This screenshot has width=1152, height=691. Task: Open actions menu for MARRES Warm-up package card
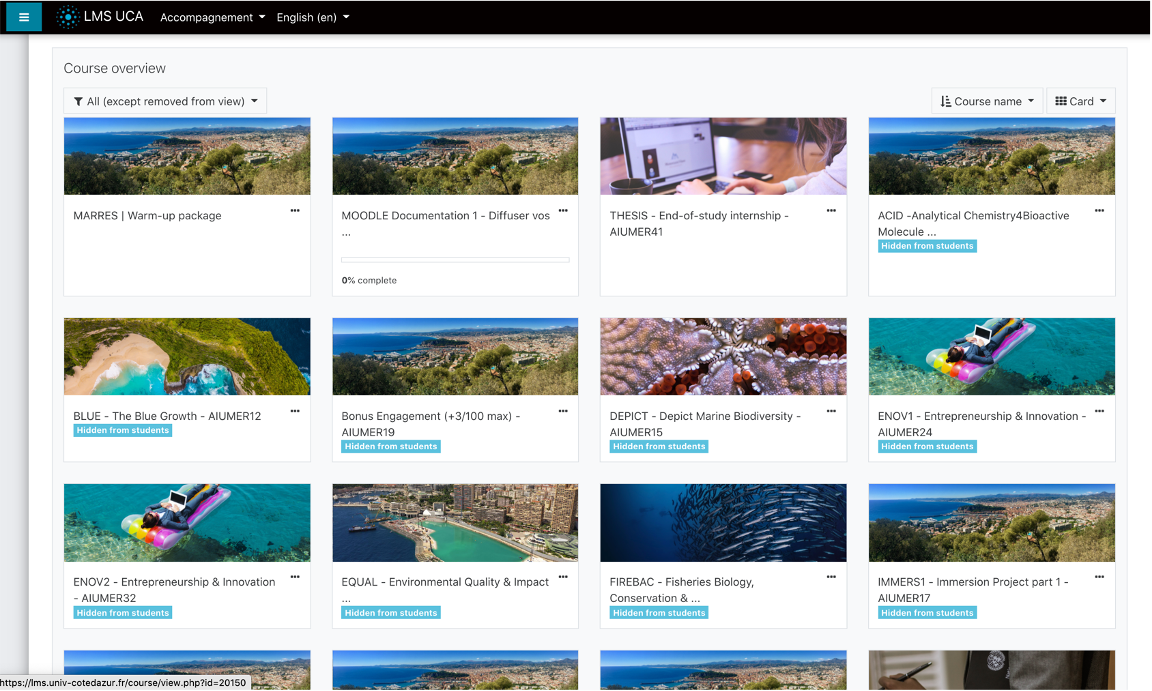pyautogui.click(x=295, y=211)
